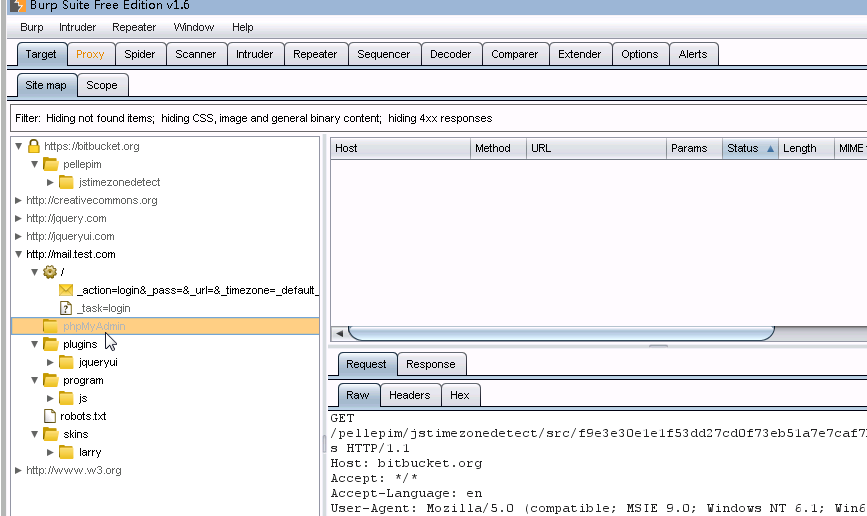Click the question mark page icon for _task=login

click(x=66, y=308)
